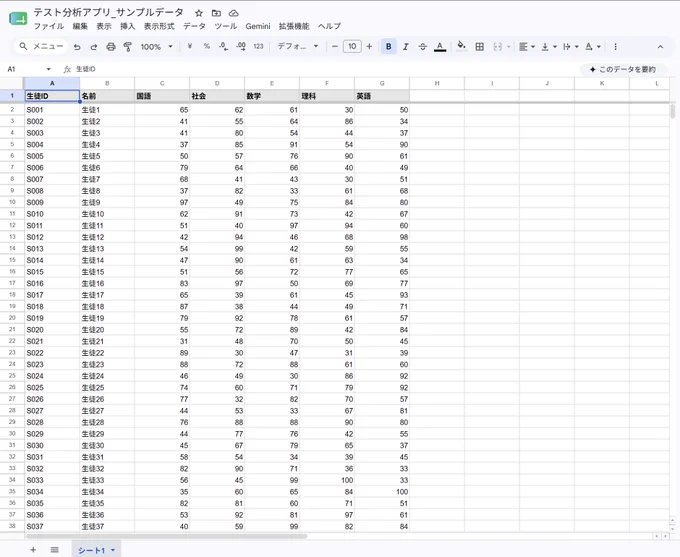Click the vertical scrollbar thumb
Viewport: 680px width, 557px height.
673,111
